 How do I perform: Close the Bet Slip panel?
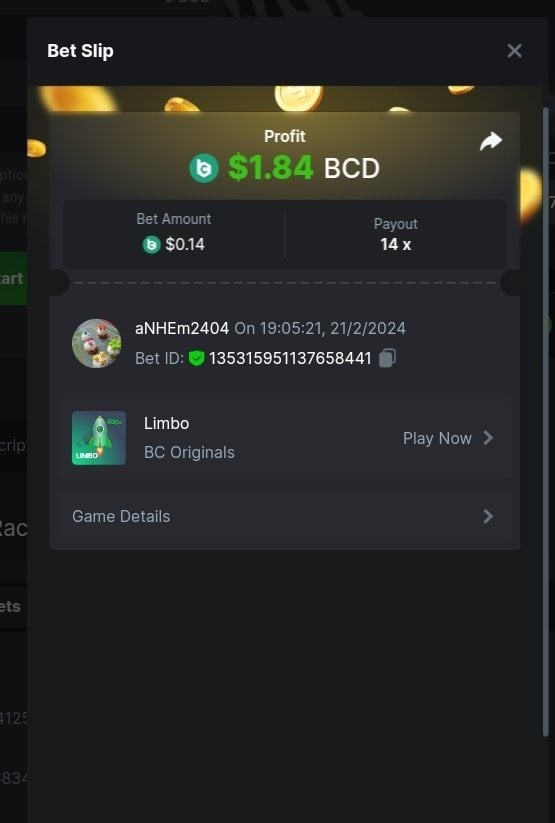[515, 51]
